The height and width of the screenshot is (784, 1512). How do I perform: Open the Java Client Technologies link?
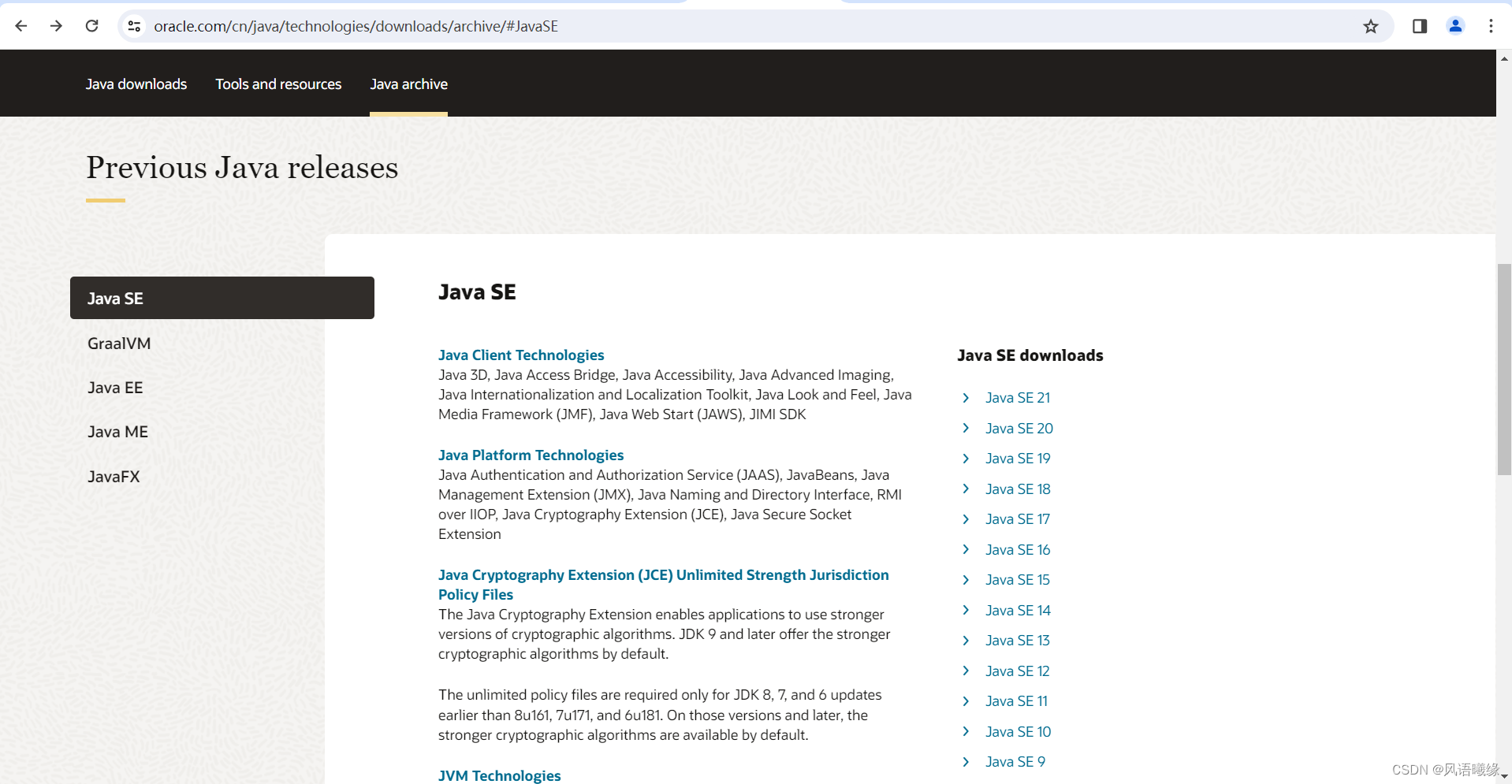click(x=521, y=355)
